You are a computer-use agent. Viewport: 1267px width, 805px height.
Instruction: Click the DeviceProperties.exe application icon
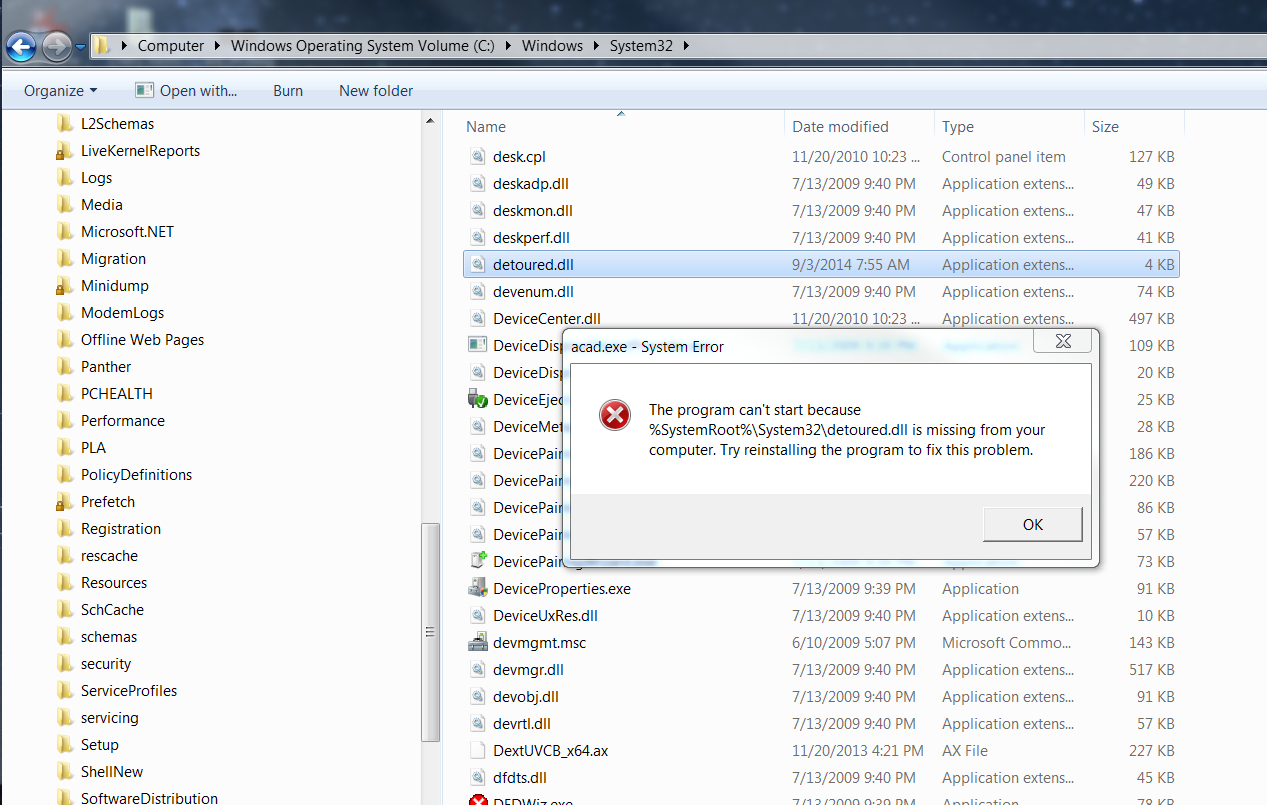(478, 588)
